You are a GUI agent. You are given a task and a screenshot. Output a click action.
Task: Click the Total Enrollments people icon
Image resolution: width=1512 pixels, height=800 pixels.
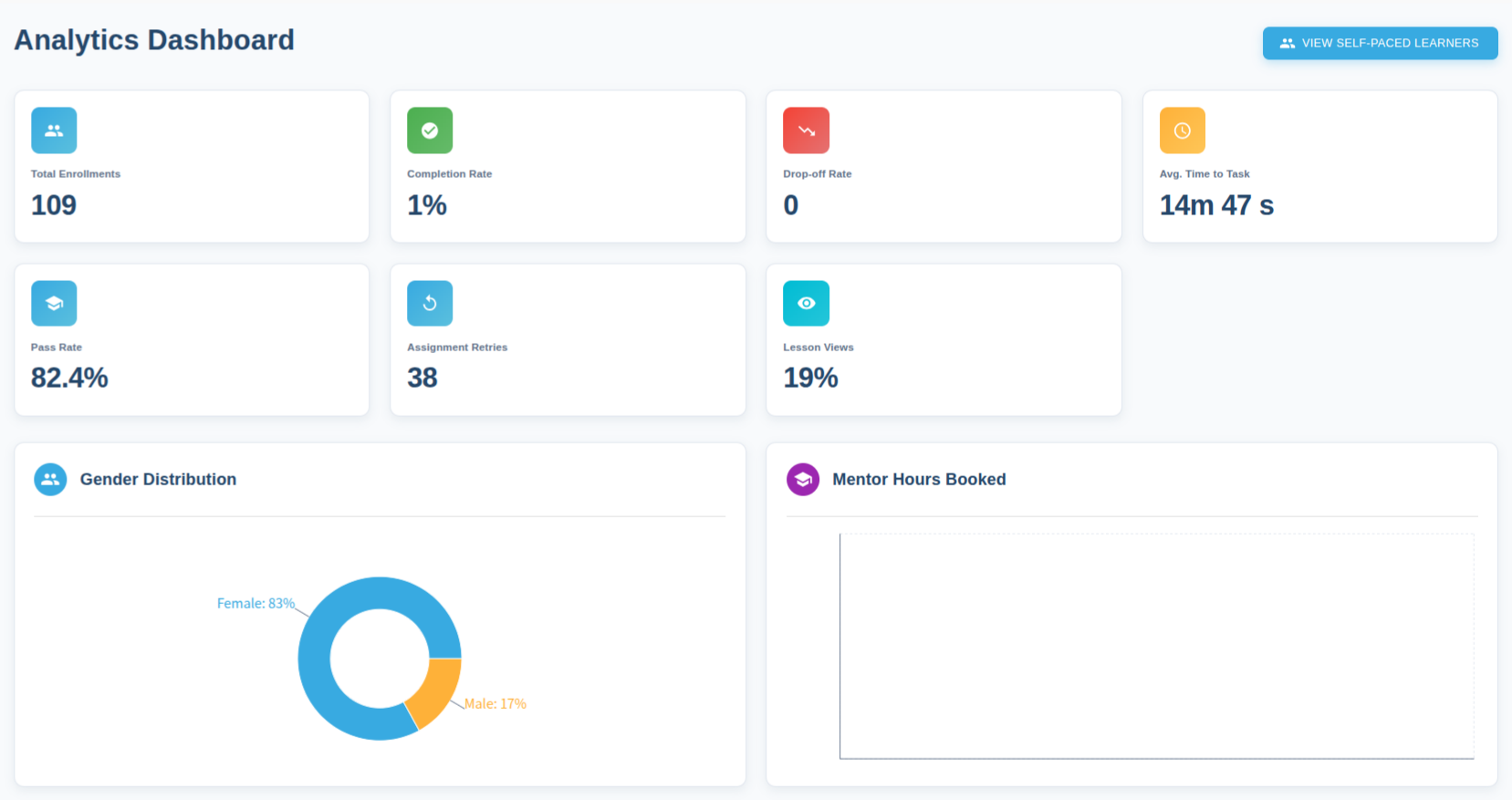(54, 130)
